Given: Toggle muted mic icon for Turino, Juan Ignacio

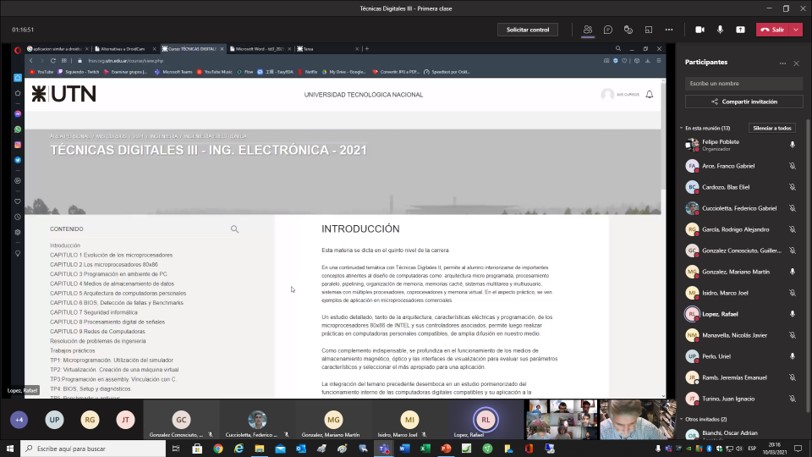Looking at the screenshot, I should coord(792,399).
